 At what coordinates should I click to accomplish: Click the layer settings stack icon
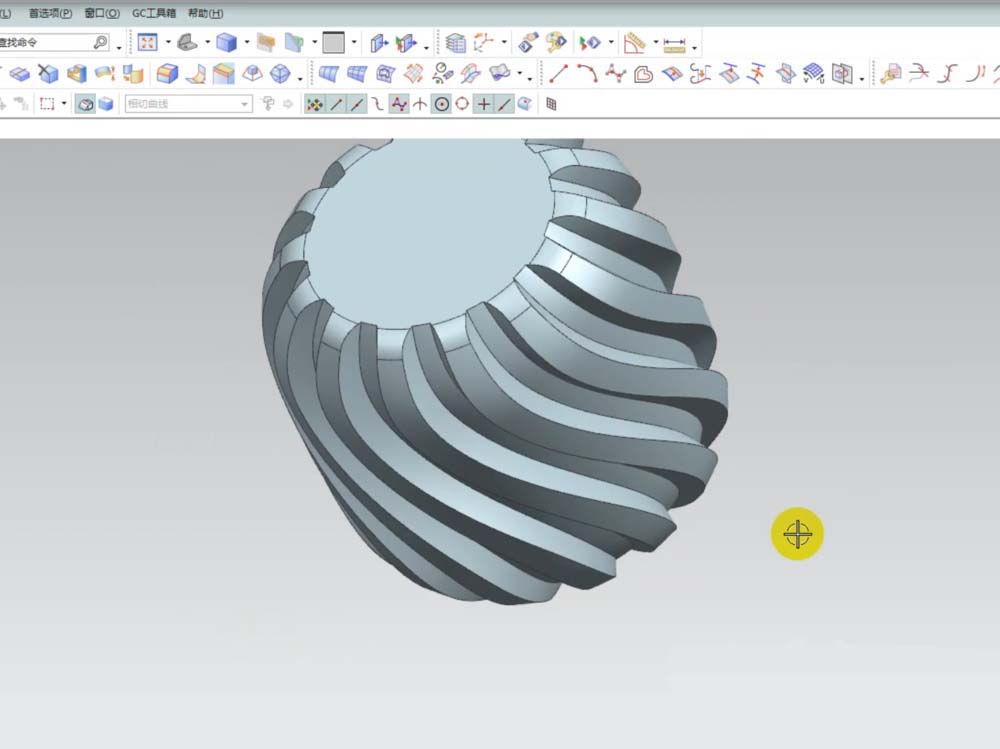click(455, 43)
